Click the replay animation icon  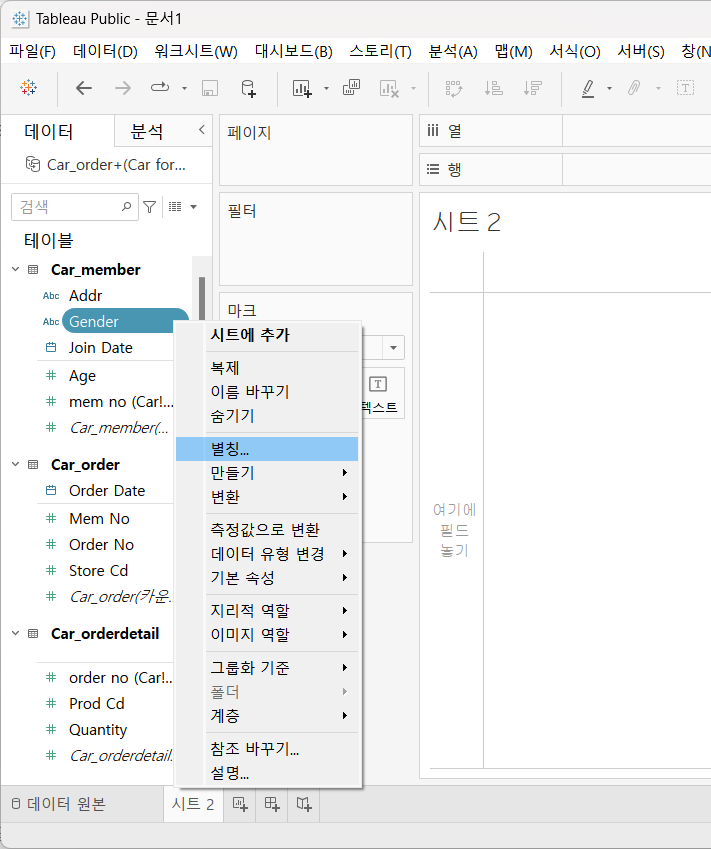(x=160, y=87)
